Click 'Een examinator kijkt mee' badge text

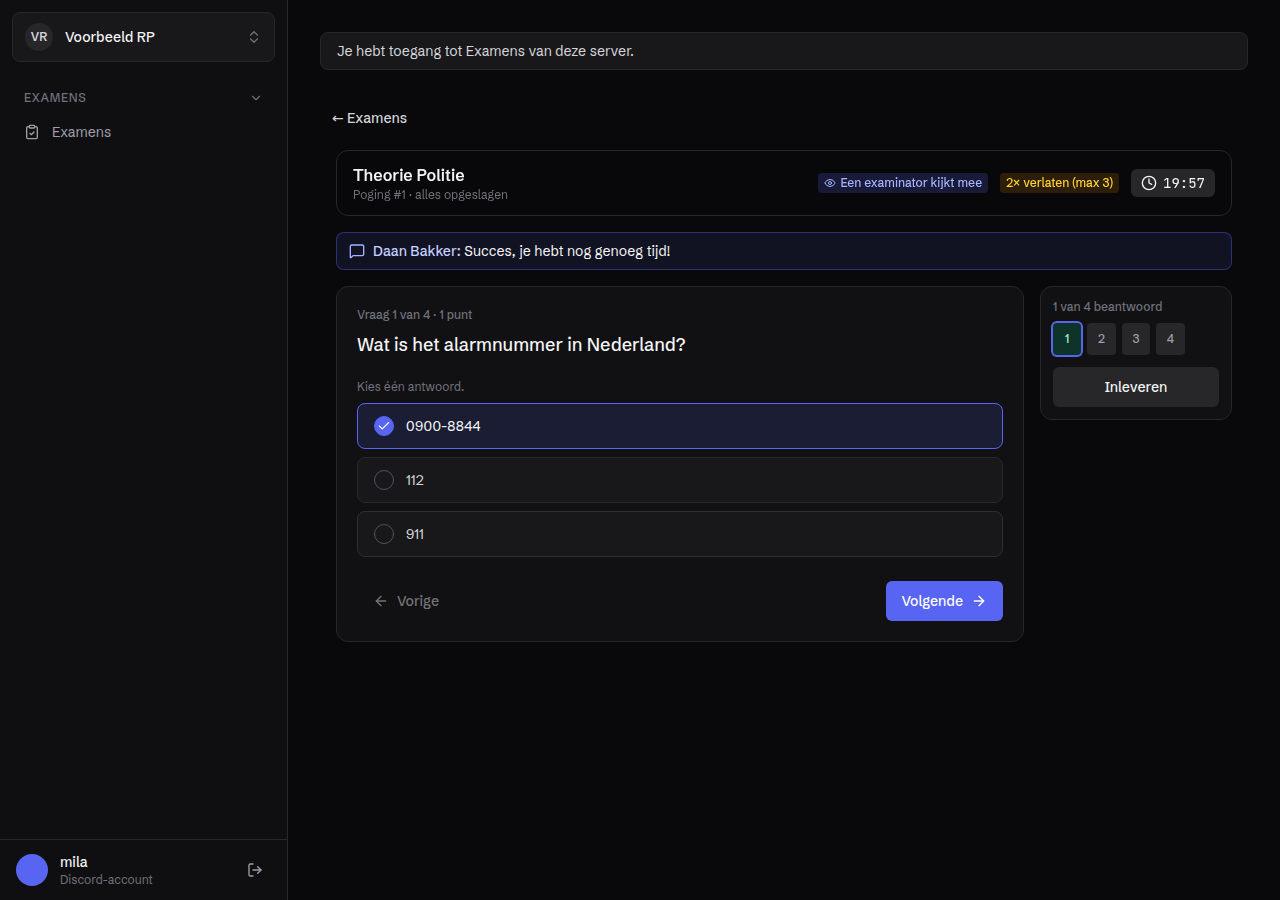click(911, 183)
